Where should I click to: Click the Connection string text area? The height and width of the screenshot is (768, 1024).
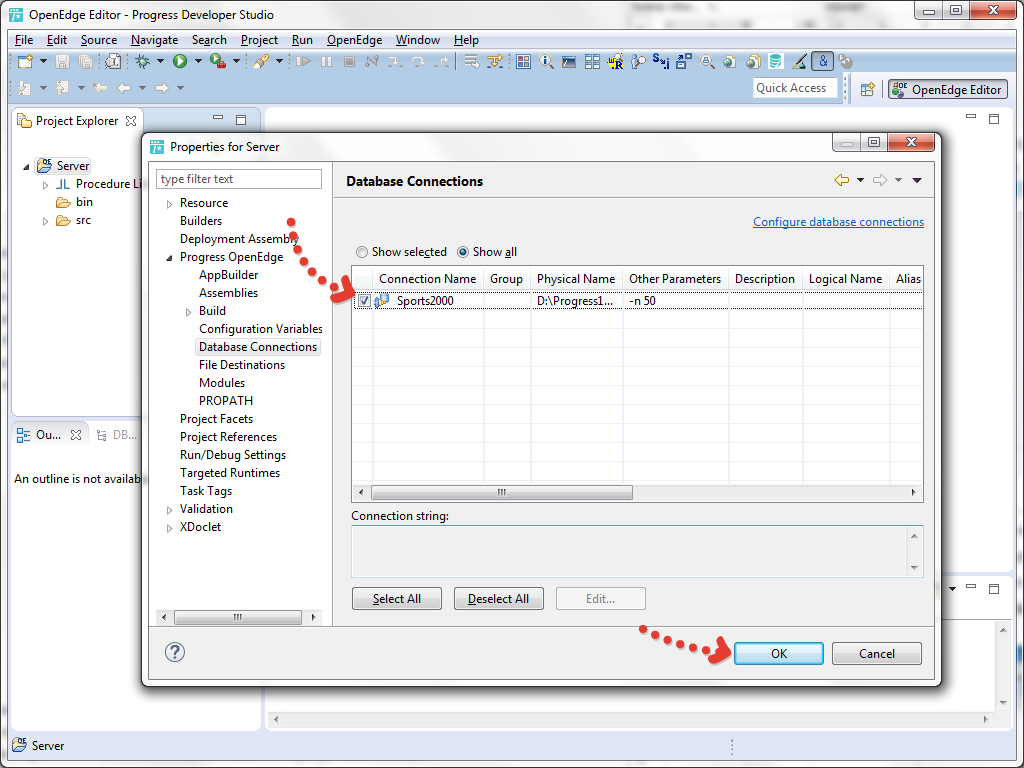point(637,551)
